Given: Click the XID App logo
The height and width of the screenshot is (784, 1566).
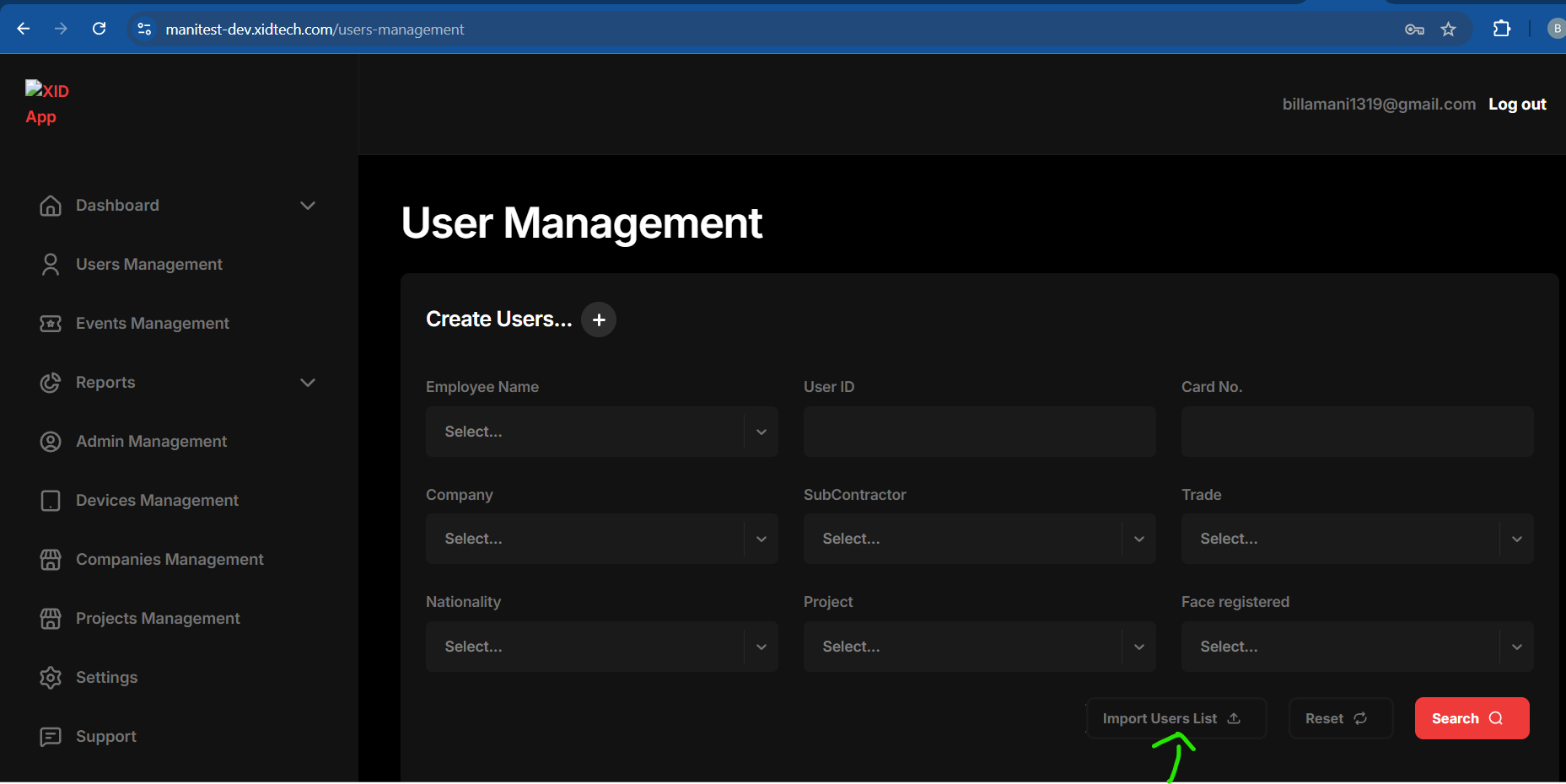Looking at the screenshot, I should [47, 103].
